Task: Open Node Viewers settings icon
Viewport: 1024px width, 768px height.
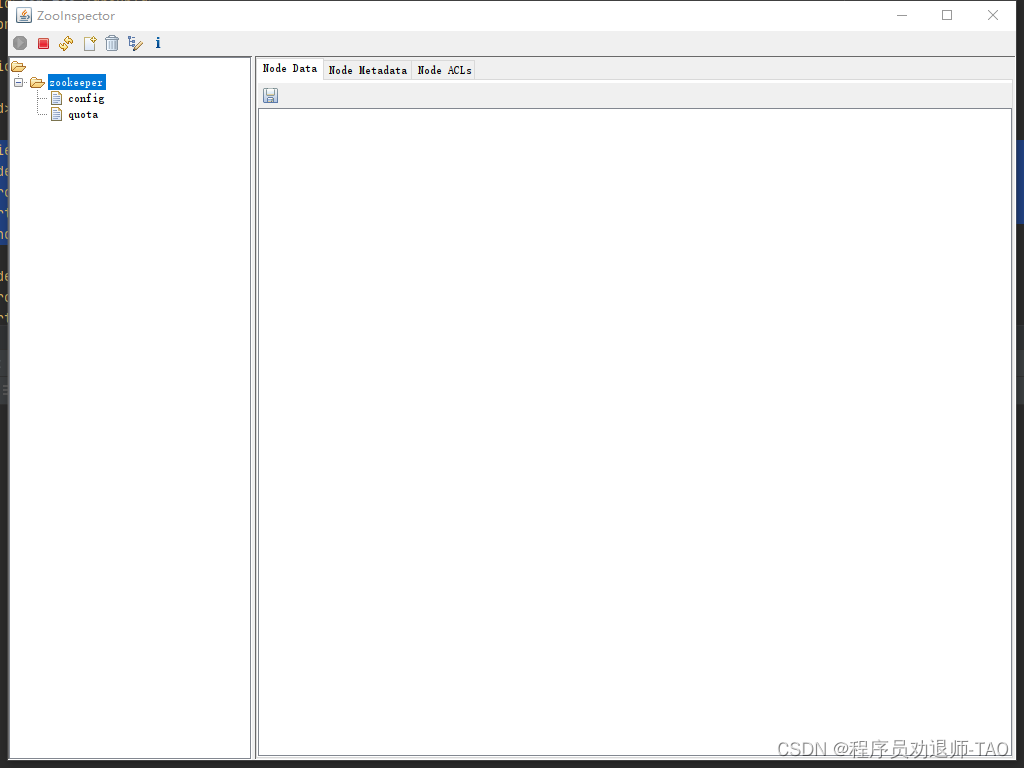Action: (x=135, y=43)
